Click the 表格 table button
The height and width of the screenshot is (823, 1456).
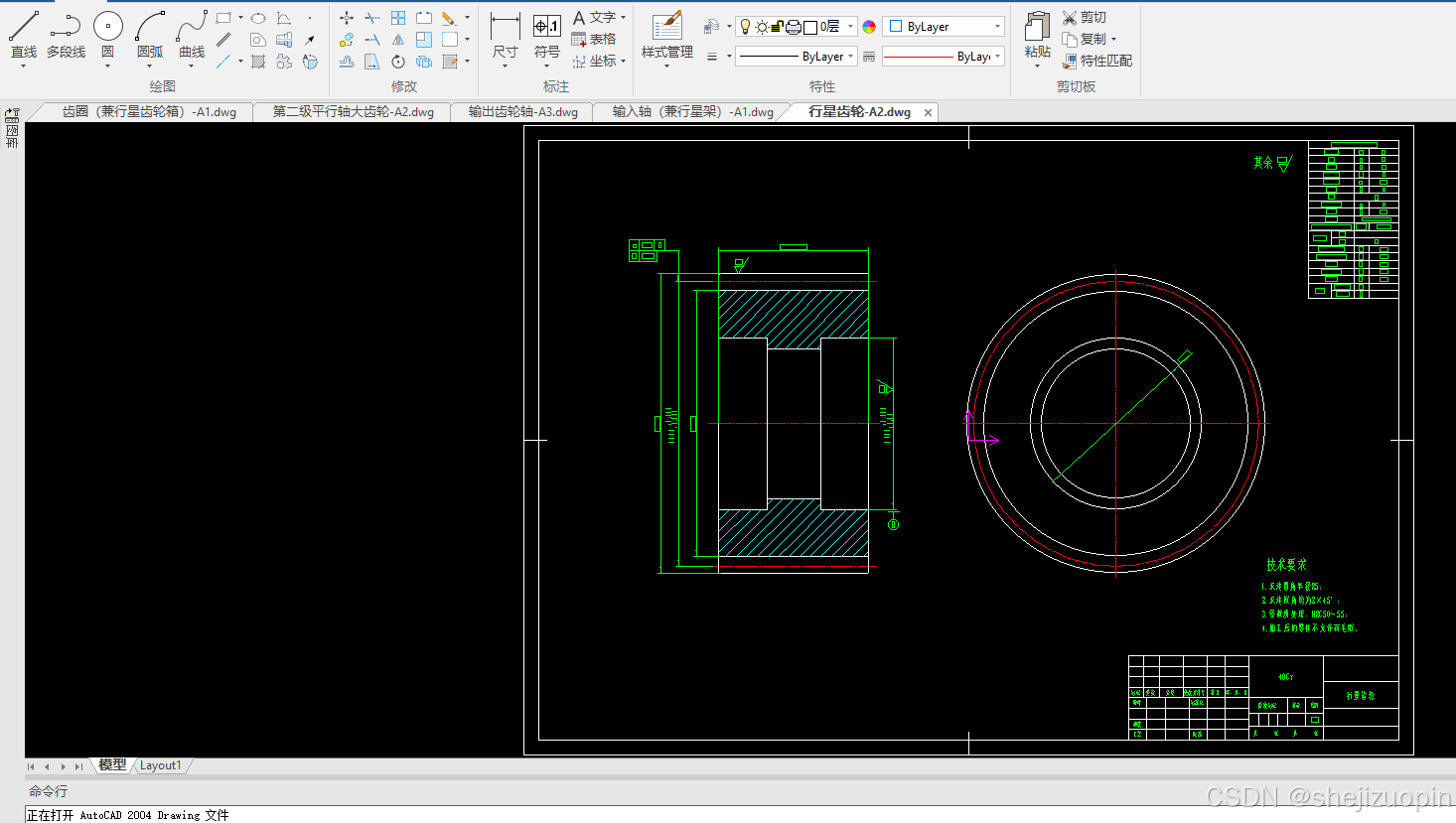pos(594,39)
